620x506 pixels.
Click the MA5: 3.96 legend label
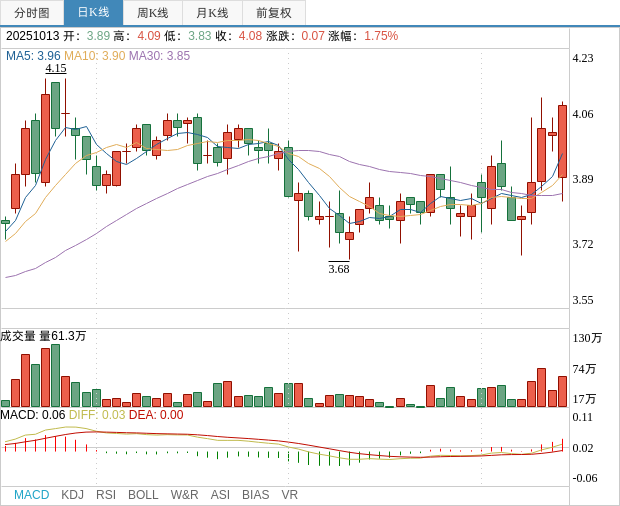pyautogui.click(x=33, y=56)
